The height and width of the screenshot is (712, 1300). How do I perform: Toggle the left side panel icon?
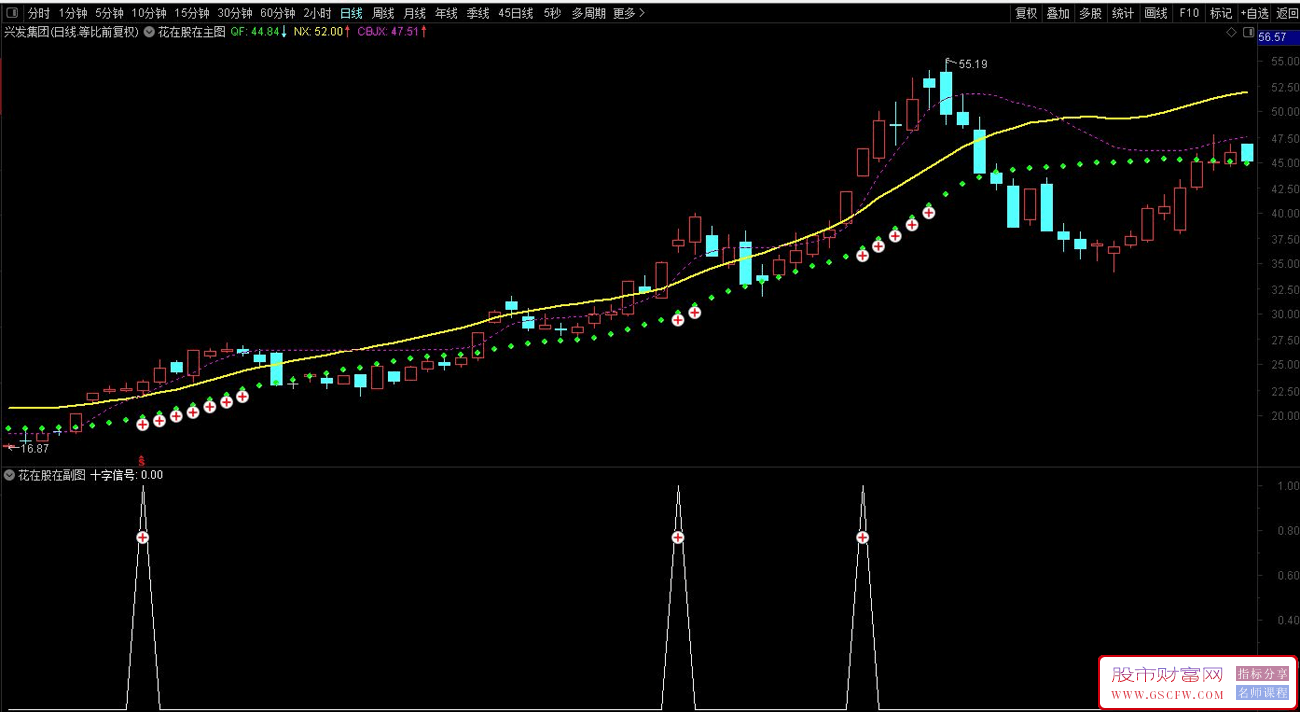coord(13,13)
